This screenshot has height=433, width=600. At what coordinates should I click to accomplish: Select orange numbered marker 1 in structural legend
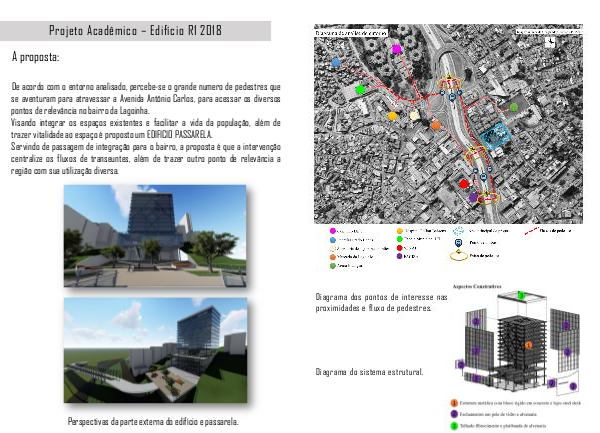click(452, 400)
